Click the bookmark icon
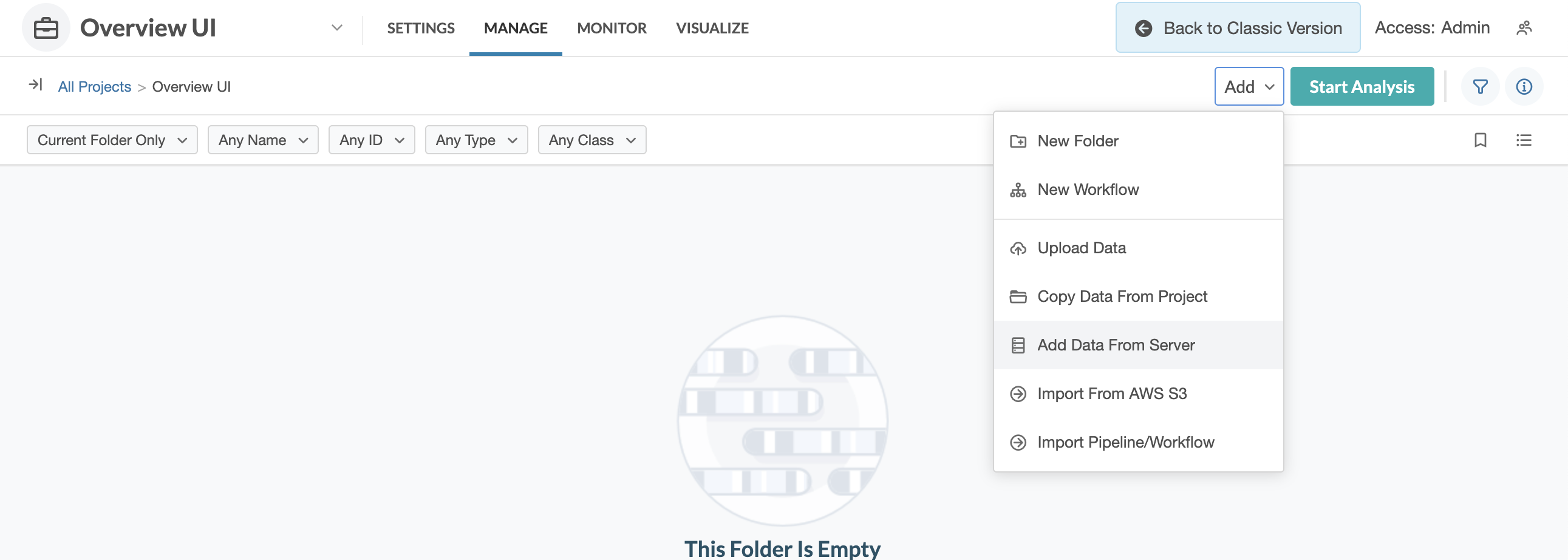This screenshot has width=1568, height=560. [1480, 140]
